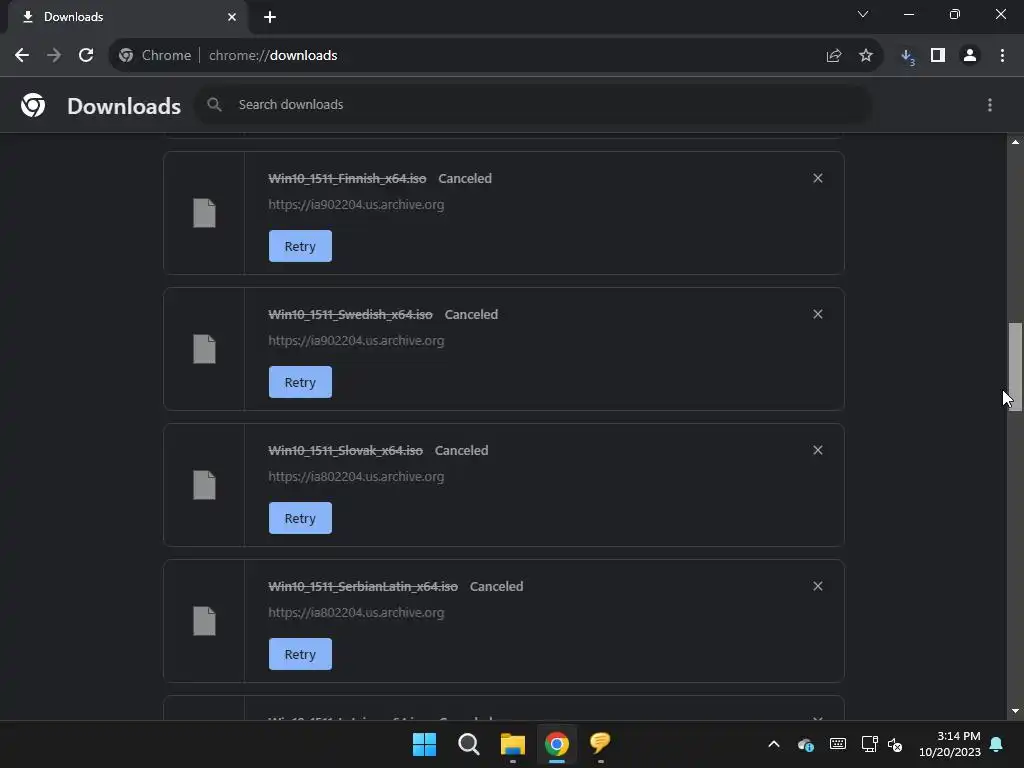Retry the Win10_1511_Slovak_x64.iso download
This screenshot has height=768, width=1024.
300,518
